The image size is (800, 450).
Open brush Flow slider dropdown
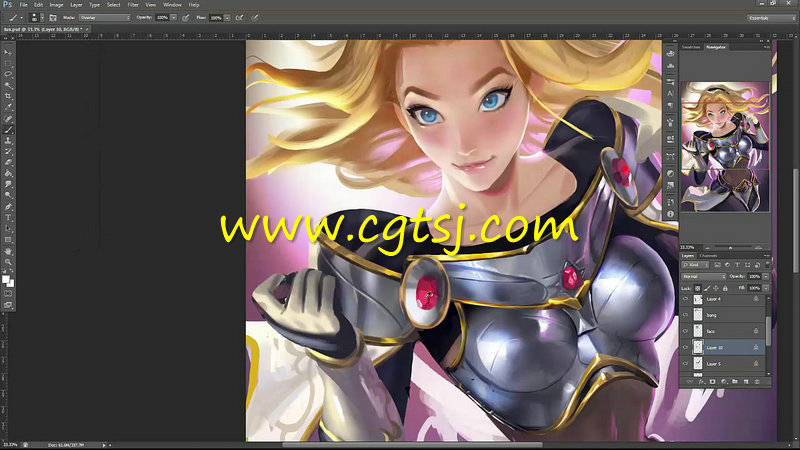(x=227, y=17)
